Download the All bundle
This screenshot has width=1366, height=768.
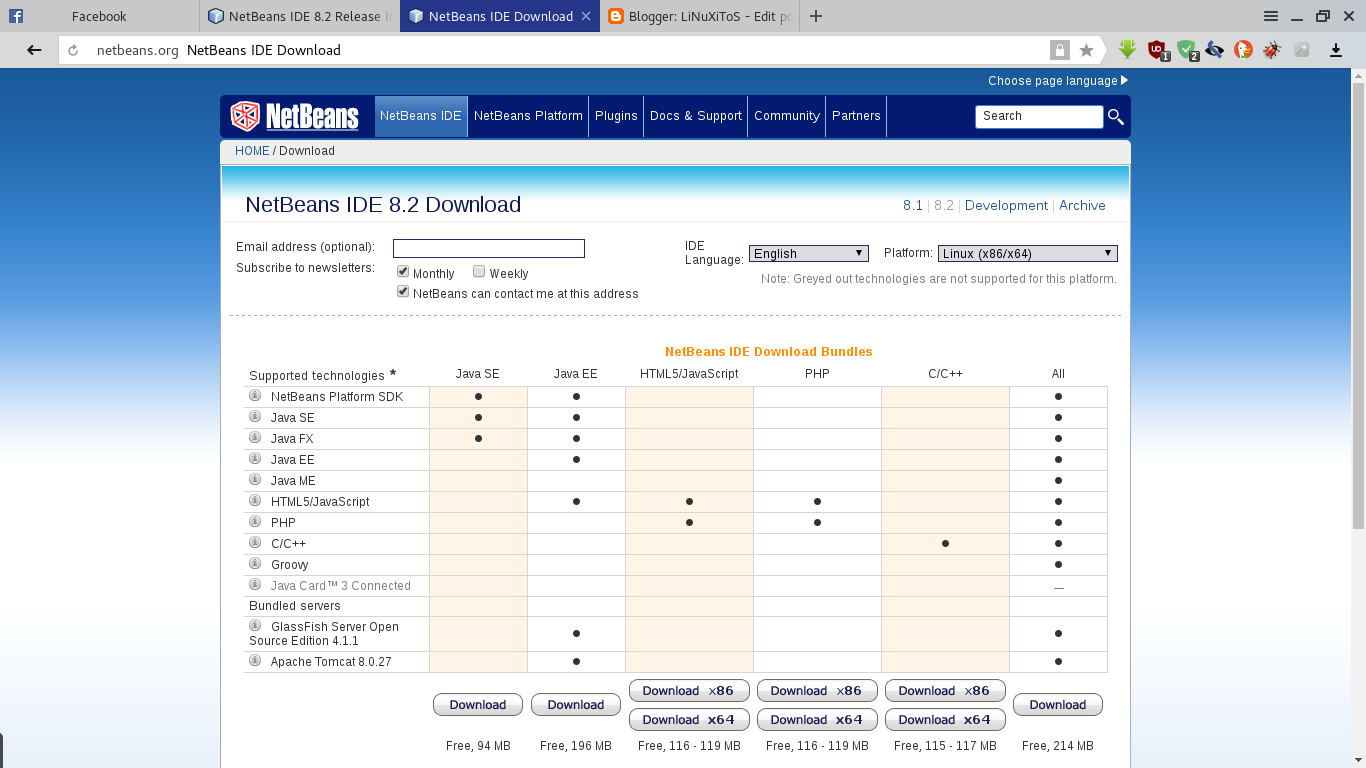(1057, 705)
